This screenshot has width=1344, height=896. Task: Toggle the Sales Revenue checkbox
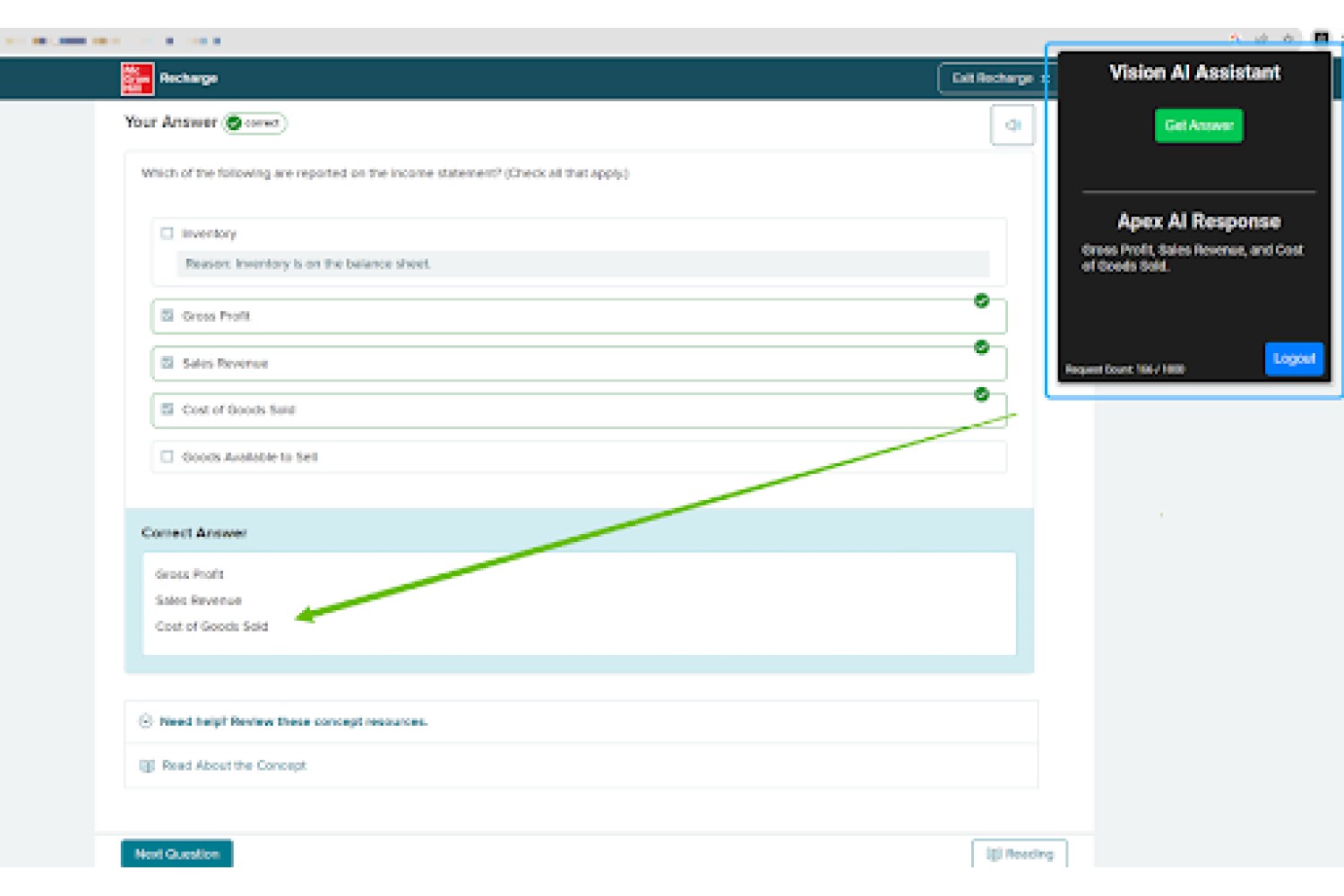coord(167,363)
